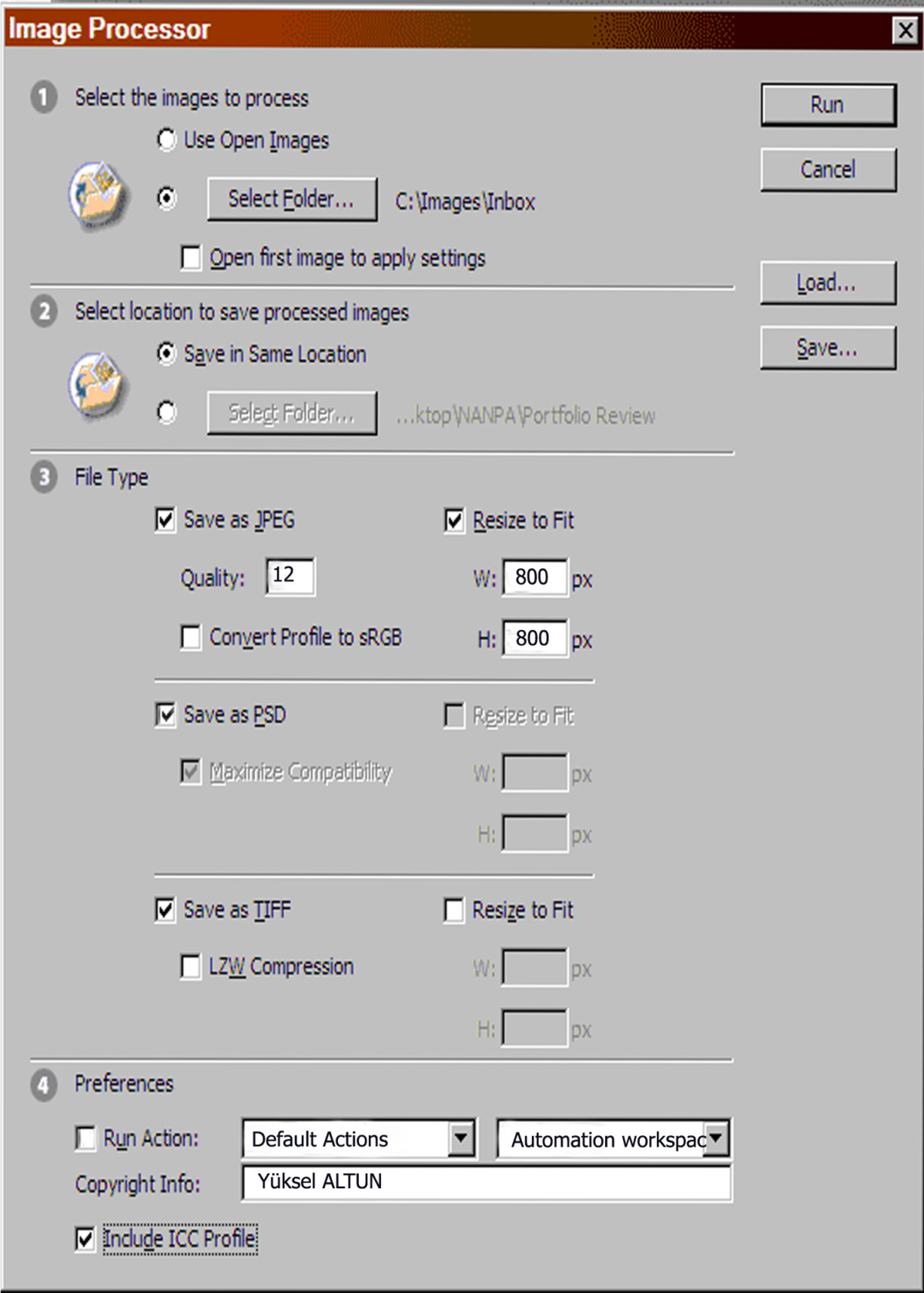
Task: Open the Automation workspace dropdown
Action: pos(716,1138)
